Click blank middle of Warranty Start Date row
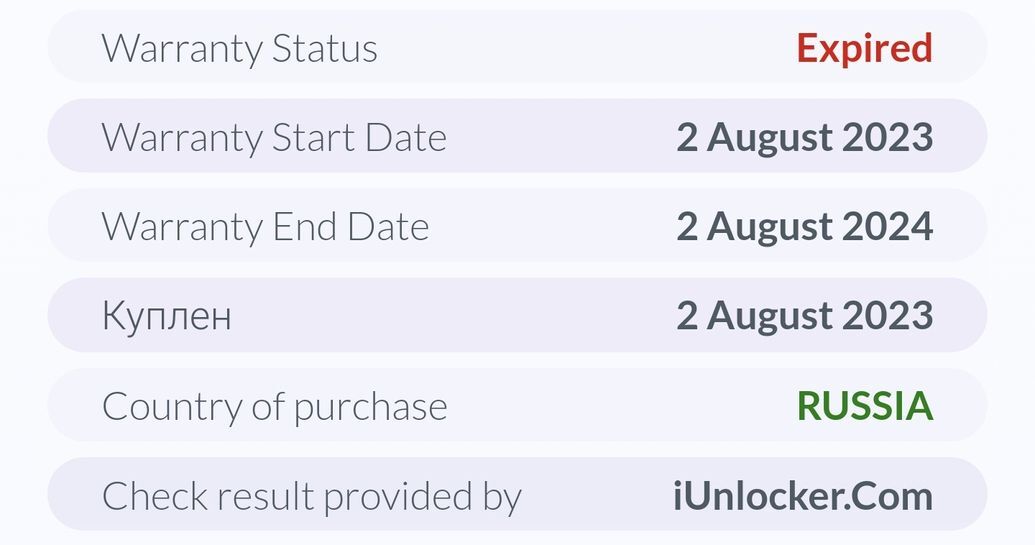Image resolution: width=1035 pixels, height=545 pixels. click(x=560, y=137)
